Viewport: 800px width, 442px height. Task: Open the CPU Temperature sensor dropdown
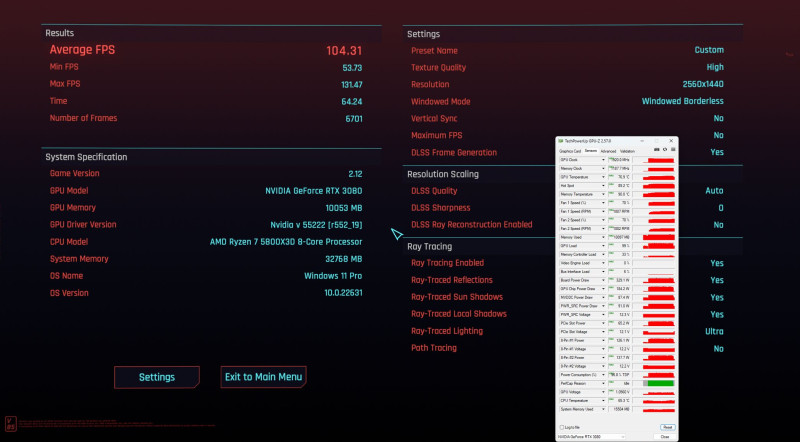click(603, 401)
